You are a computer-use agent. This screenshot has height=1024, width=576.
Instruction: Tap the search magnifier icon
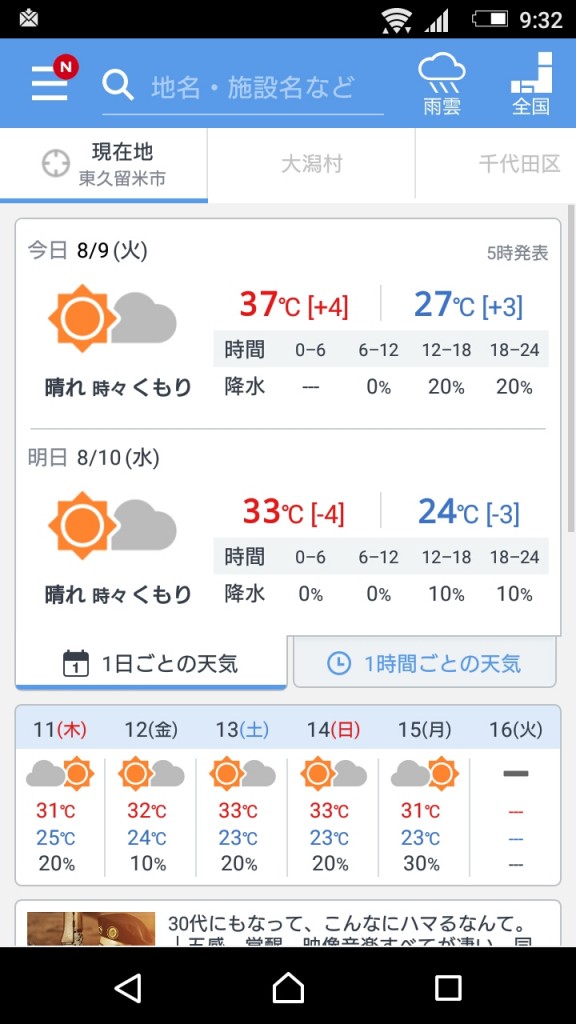point(118,85)
